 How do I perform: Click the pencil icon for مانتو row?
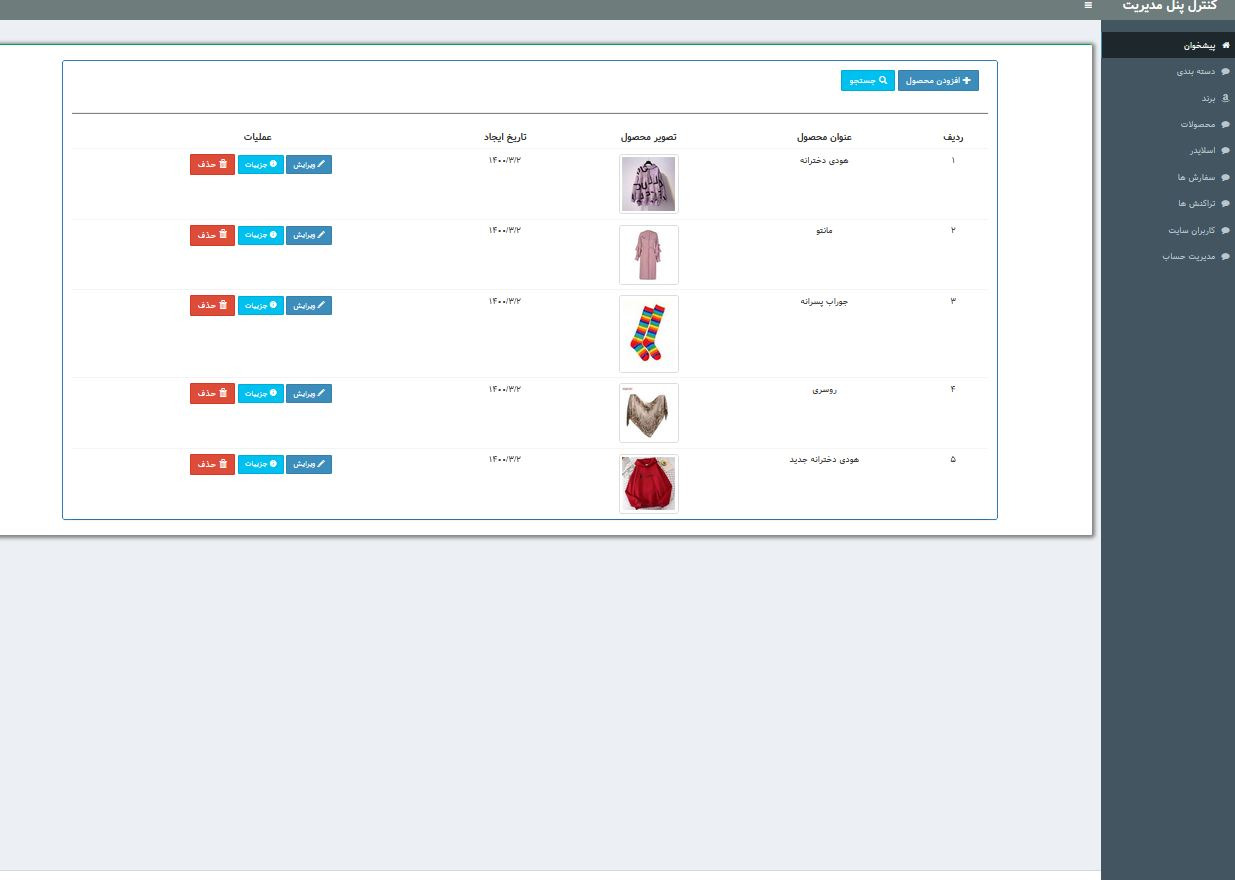(x=321, y=235)
